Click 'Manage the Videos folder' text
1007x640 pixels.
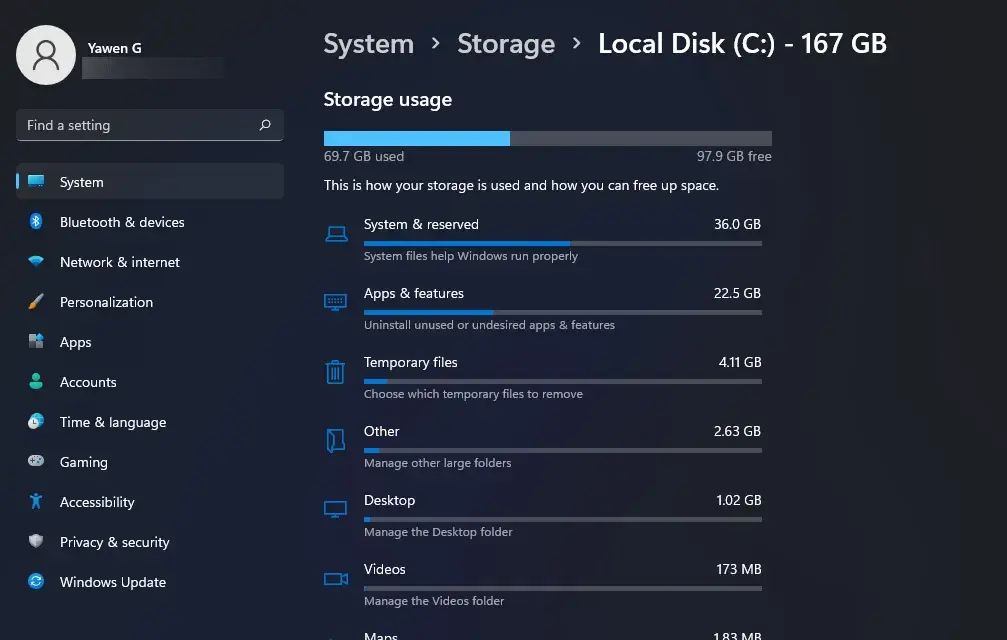pyautogui.click(x=434, y=601)
